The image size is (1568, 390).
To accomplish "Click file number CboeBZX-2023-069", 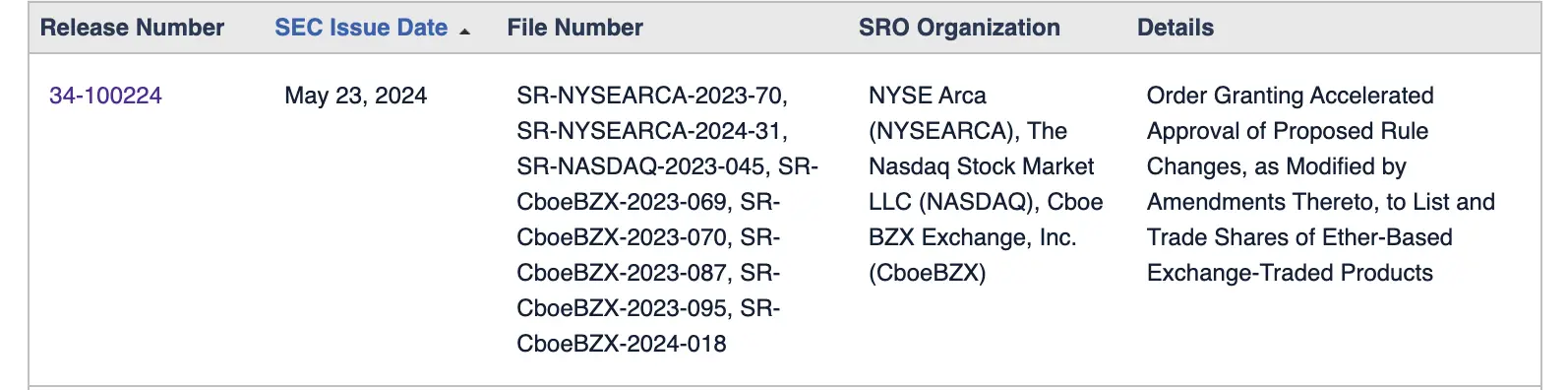I will [623, 202].
